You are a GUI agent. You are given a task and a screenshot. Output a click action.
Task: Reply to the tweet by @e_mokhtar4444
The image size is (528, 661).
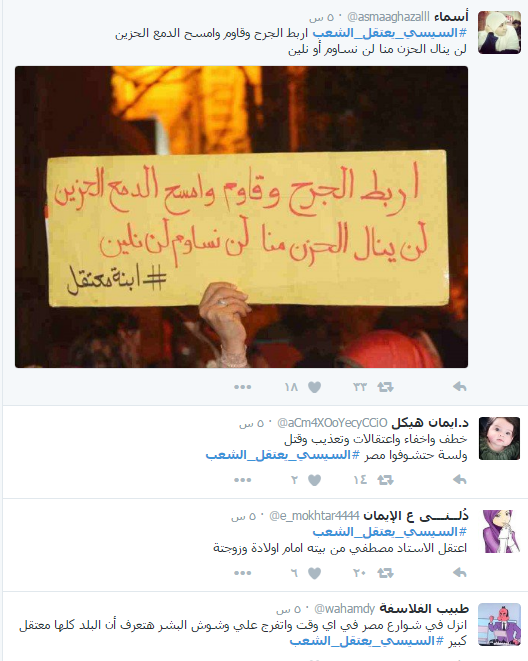(x=459, y=572)
